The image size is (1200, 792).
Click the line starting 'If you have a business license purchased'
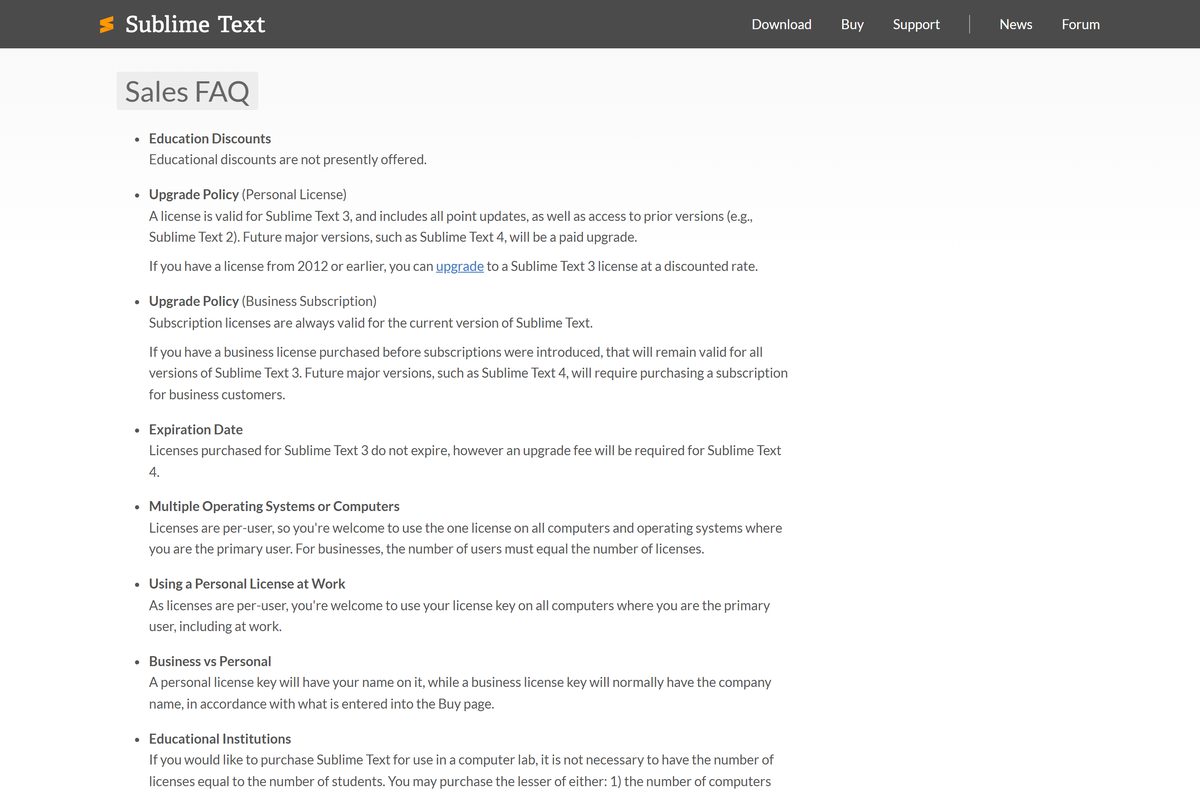(x=456, y=352)
